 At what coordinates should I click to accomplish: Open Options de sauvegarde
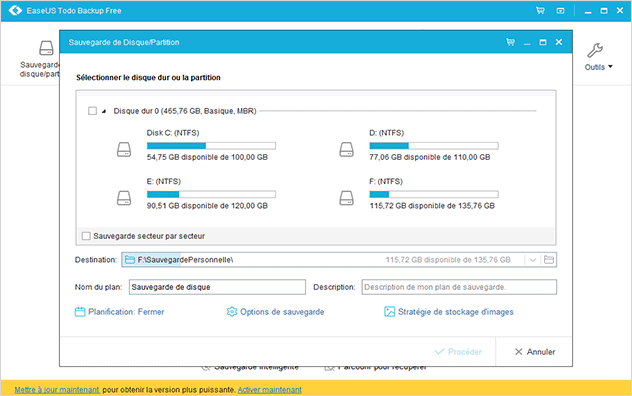click(282, 312)
